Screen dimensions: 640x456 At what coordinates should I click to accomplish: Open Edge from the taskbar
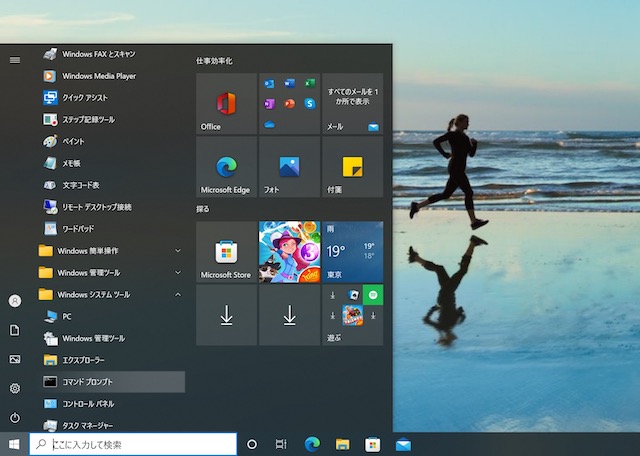(312, 444)
